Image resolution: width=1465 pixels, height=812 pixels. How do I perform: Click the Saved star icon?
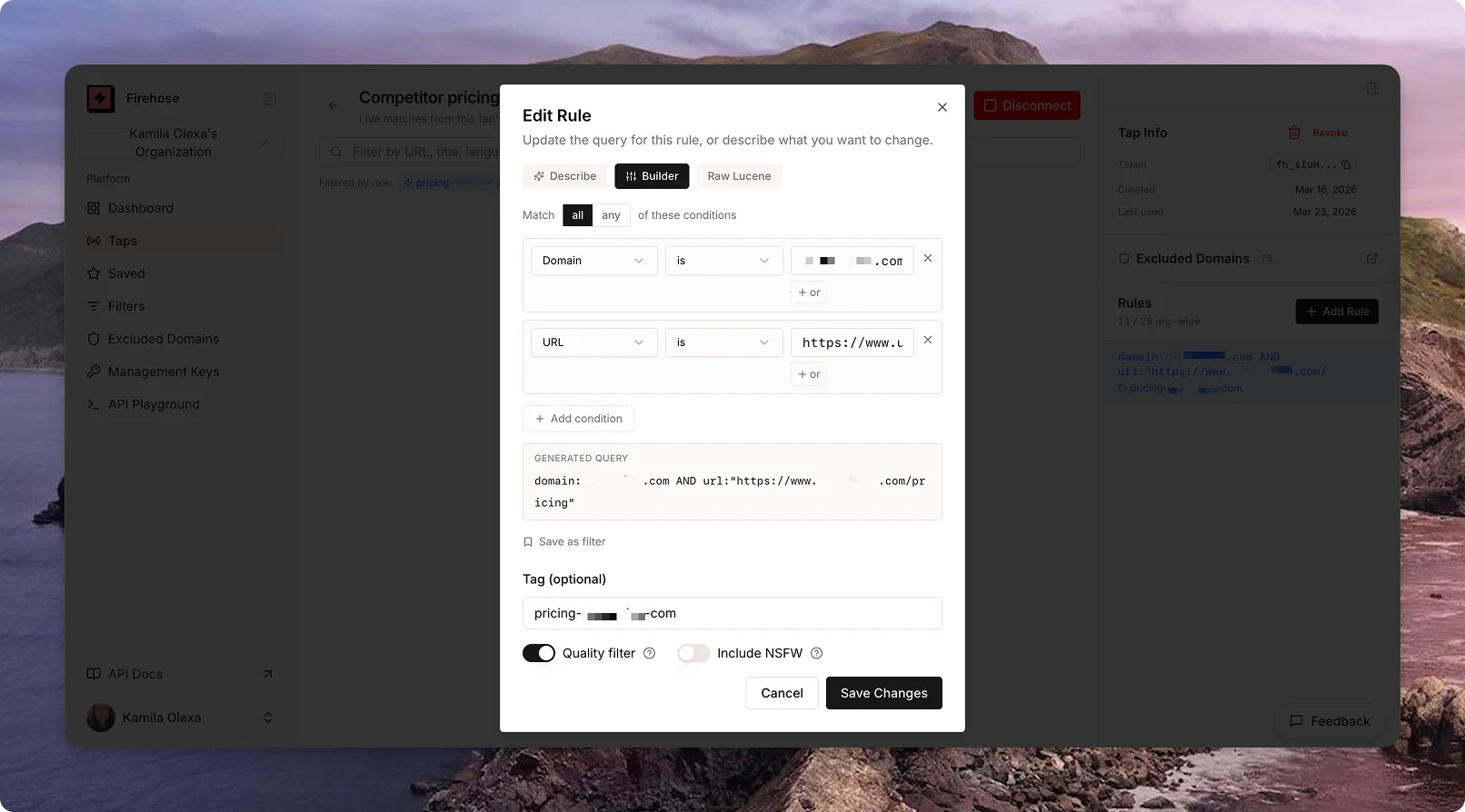(94, 273)
